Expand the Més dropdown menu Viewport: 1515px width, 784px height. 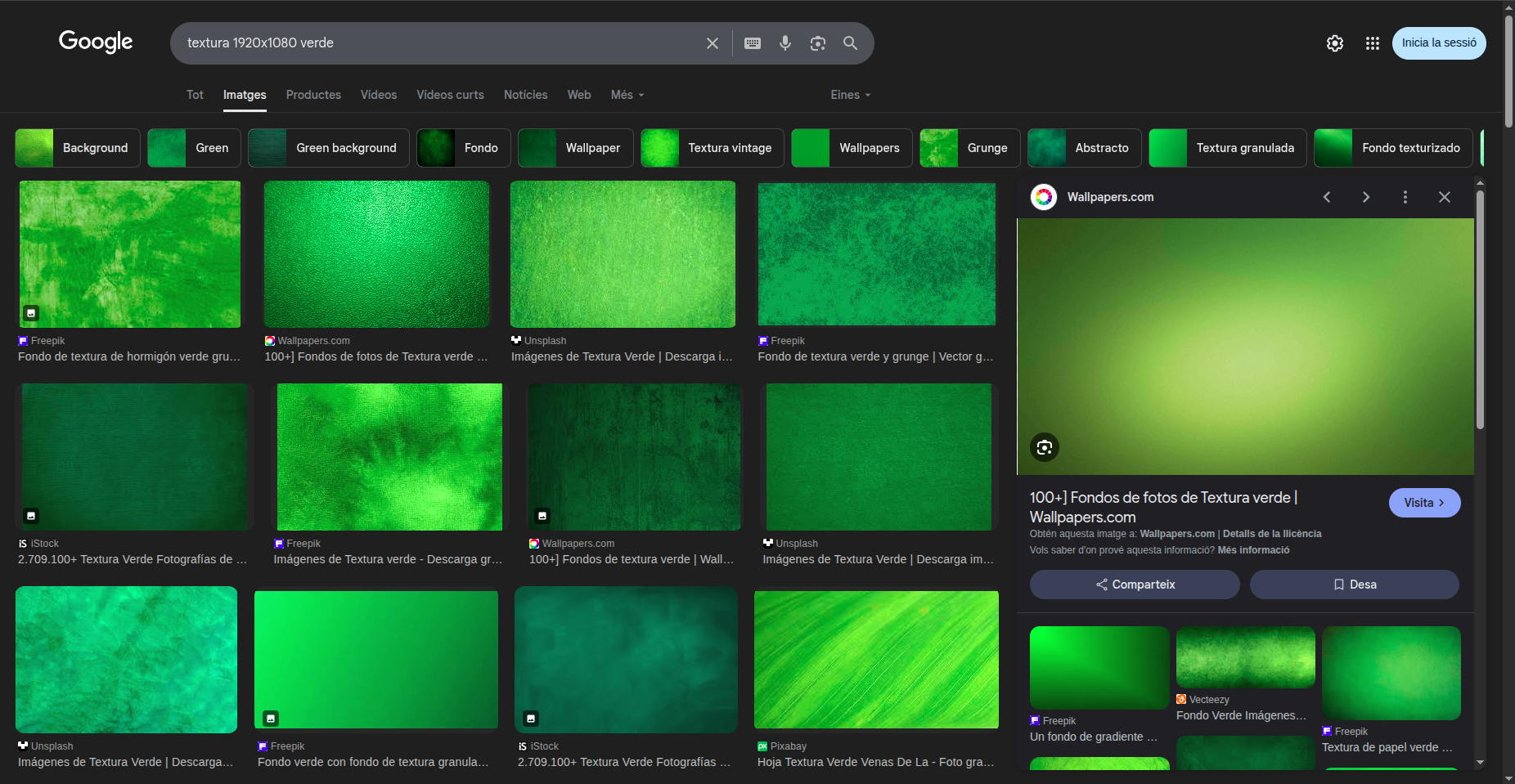tap(627, 95)
